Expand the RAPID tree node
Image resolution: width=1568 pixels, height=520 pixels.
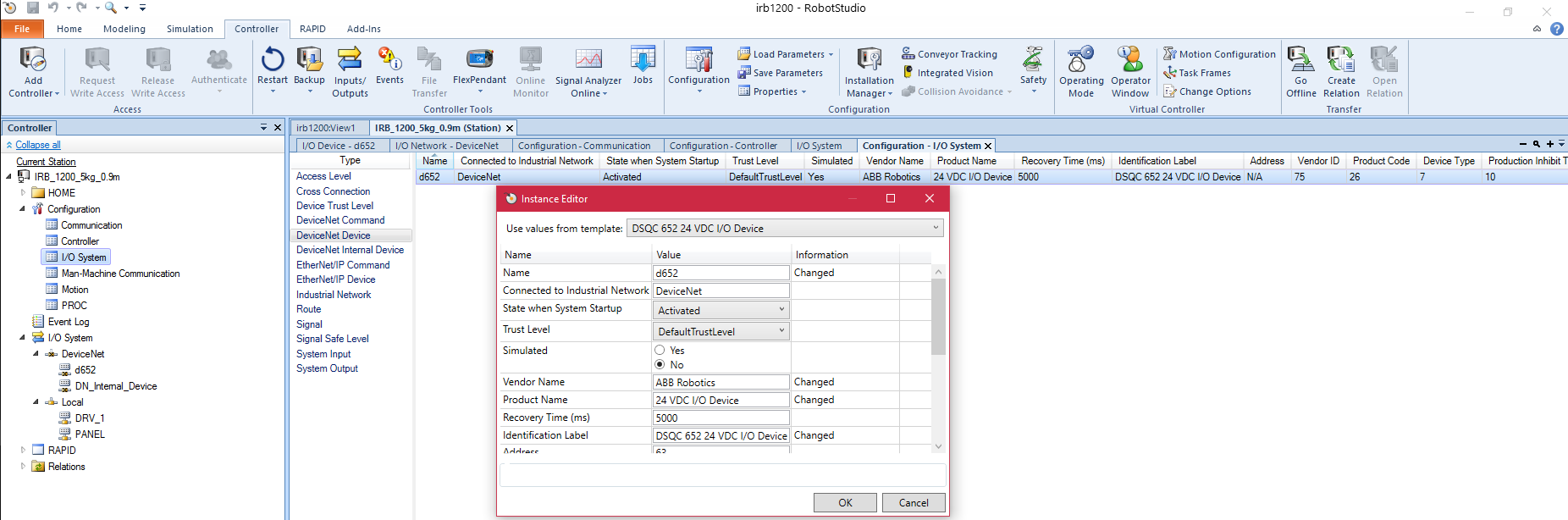[x=24, y=451]
